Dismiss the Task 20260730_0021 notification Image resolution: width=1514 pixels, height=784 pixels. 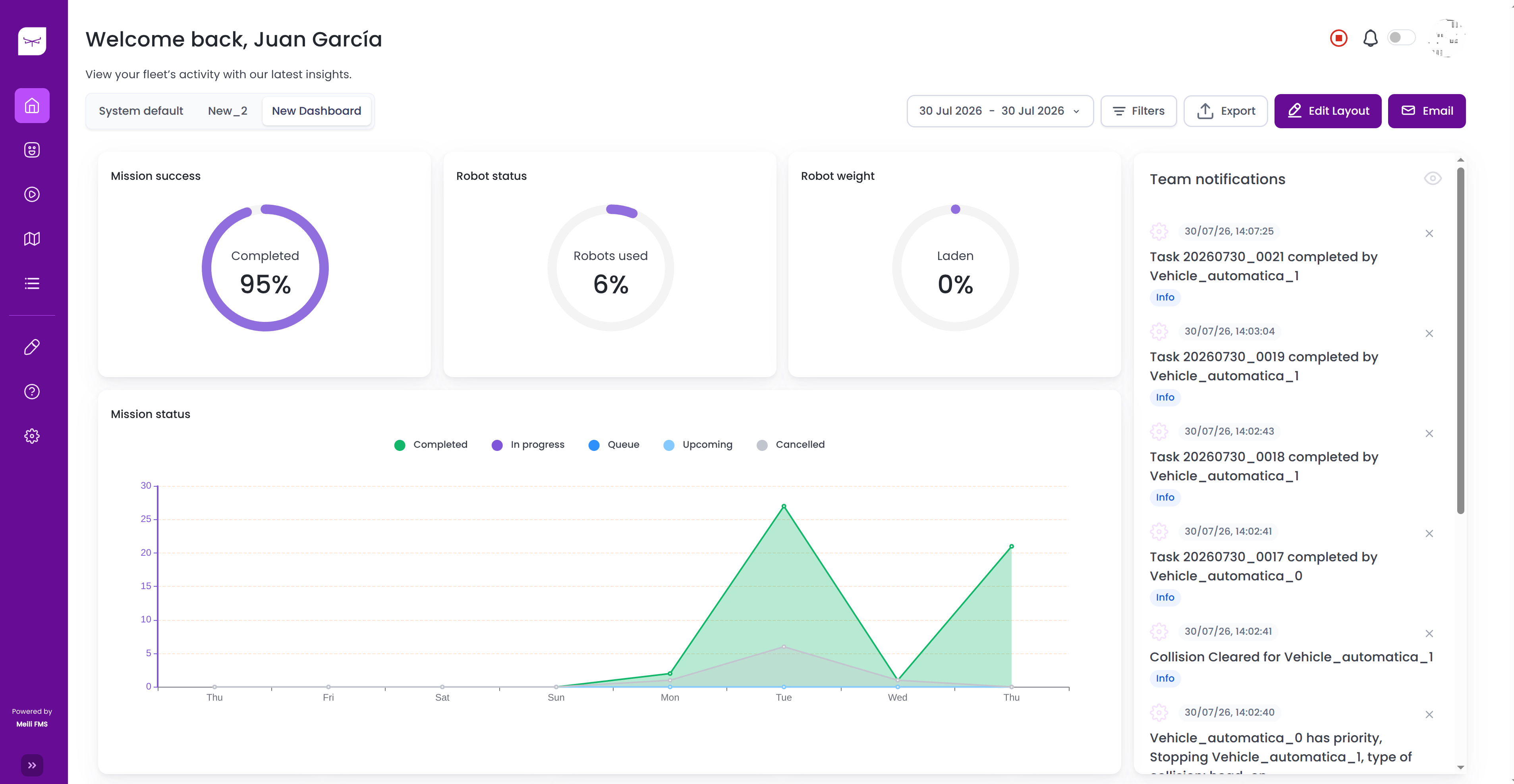pyautogui.click(x=1429, y=234)
